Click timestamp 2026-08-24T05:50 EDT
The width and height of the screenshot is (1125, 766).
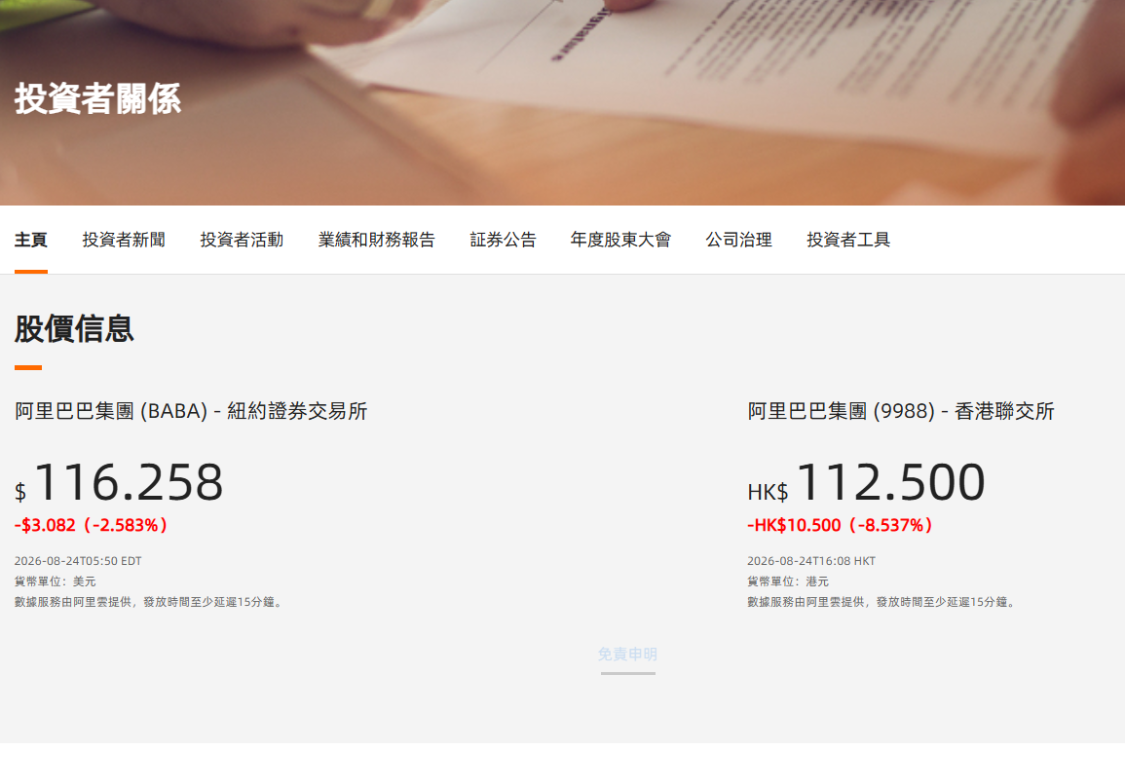click(78, 561)
